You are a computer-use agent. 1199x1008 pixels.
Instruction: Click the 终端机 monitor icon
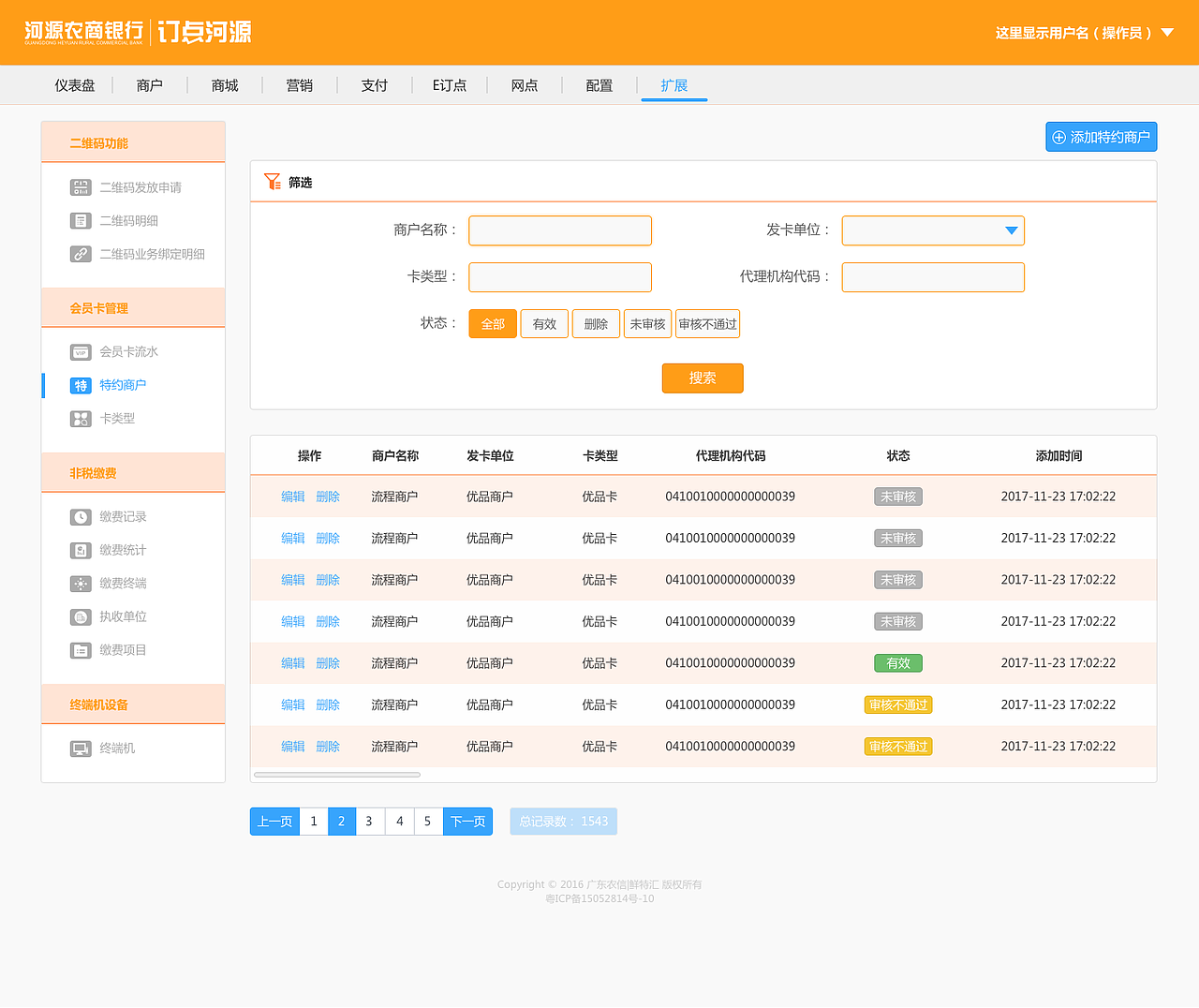(81, 749)
